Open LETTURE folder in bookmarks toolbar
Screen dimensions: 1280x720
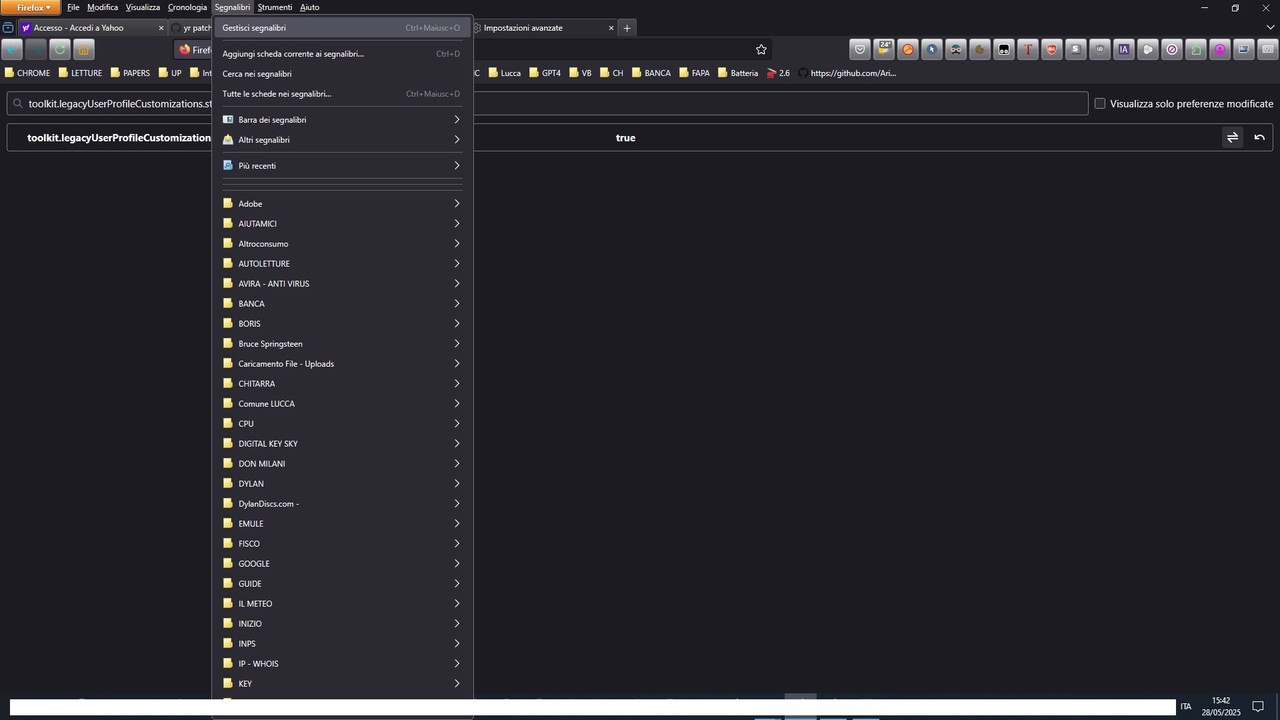(80, 73)
